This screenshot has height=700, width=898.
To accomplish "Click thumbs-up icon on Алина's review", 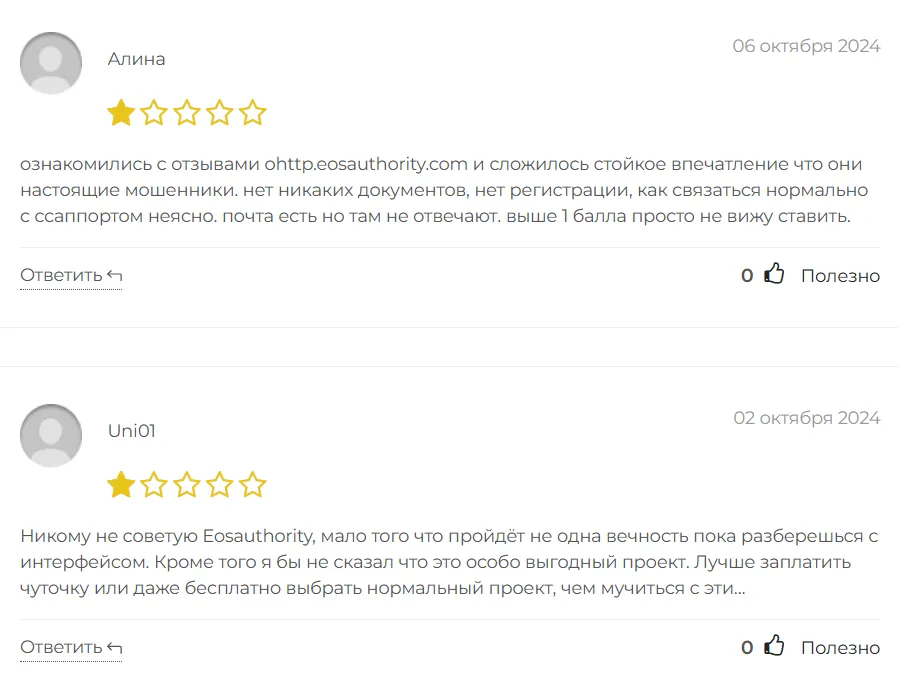I will coord(774,274).
